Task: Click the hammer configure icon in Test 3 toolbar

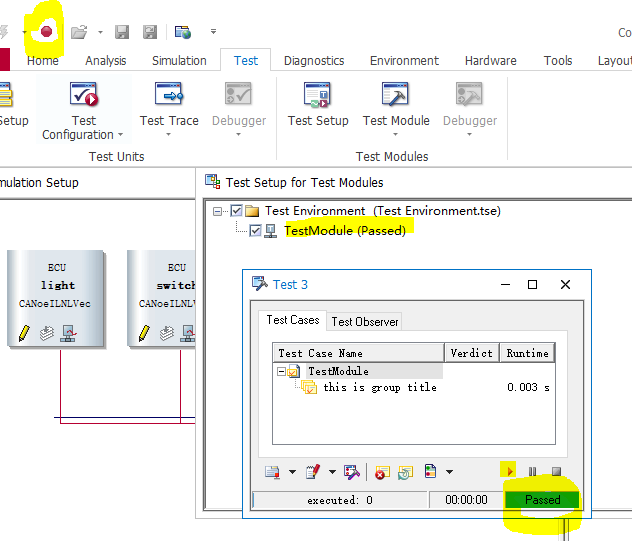Action: pyautogui.click(x=351, y=472)
